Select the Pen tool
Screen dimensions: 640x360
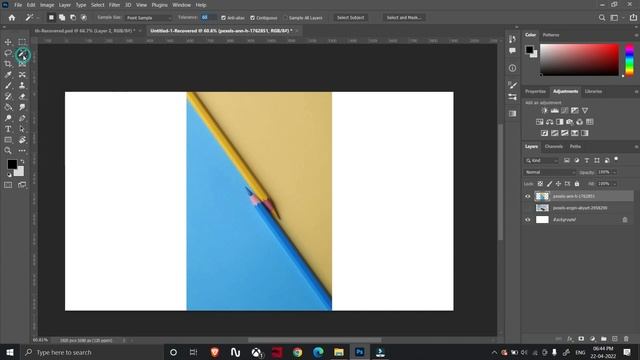[x=22, y=118]
